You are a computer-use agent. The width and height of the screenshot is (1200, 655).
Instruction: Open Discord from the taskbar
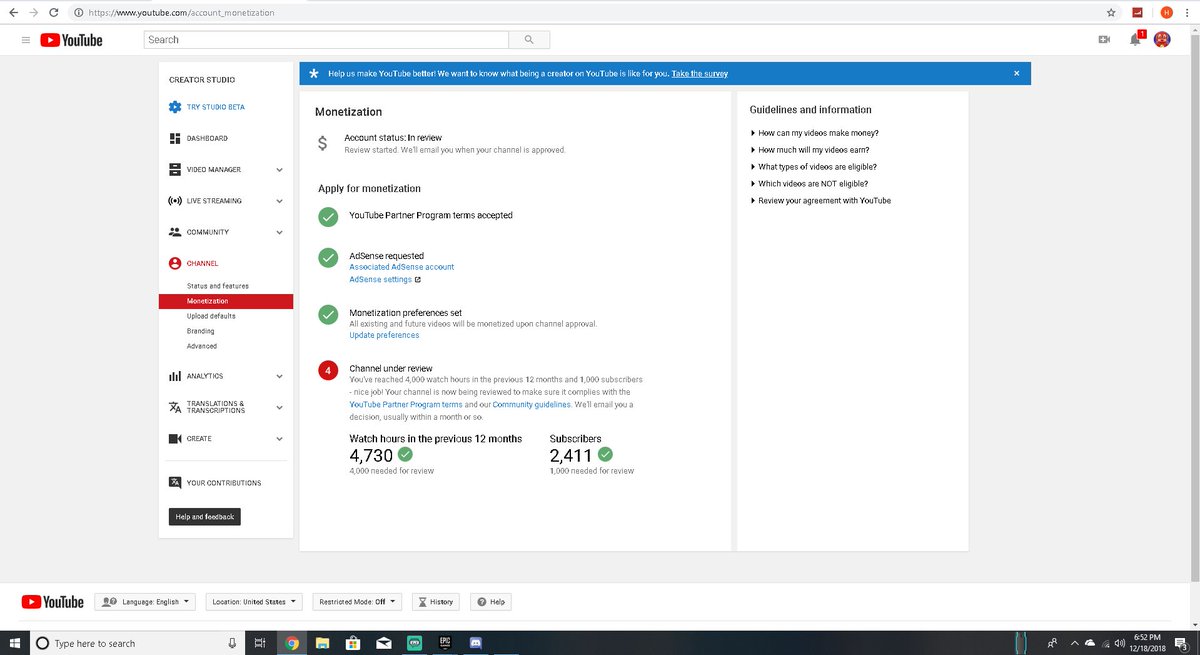[x=477, y=643]
